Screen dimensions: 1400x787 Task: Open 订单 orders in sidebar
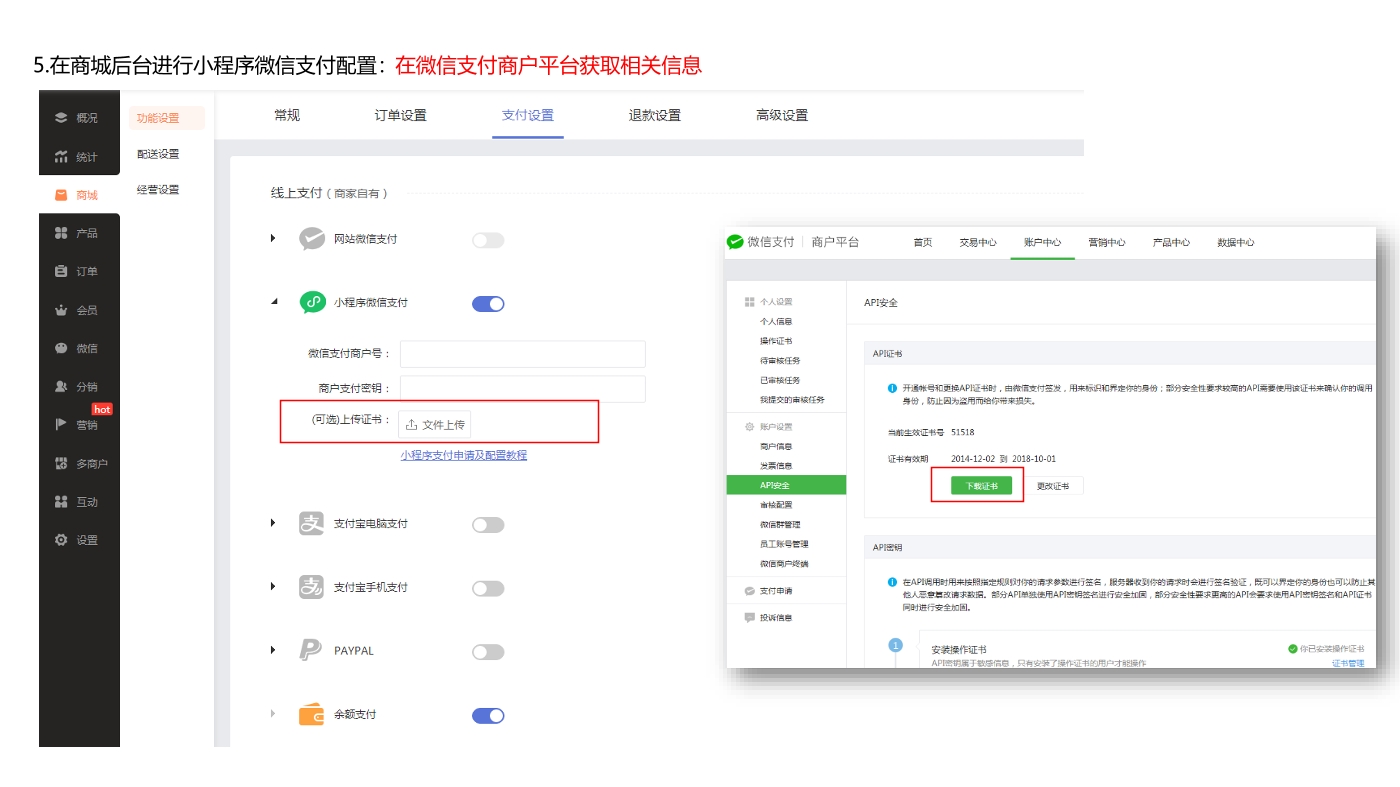point(79,271)
